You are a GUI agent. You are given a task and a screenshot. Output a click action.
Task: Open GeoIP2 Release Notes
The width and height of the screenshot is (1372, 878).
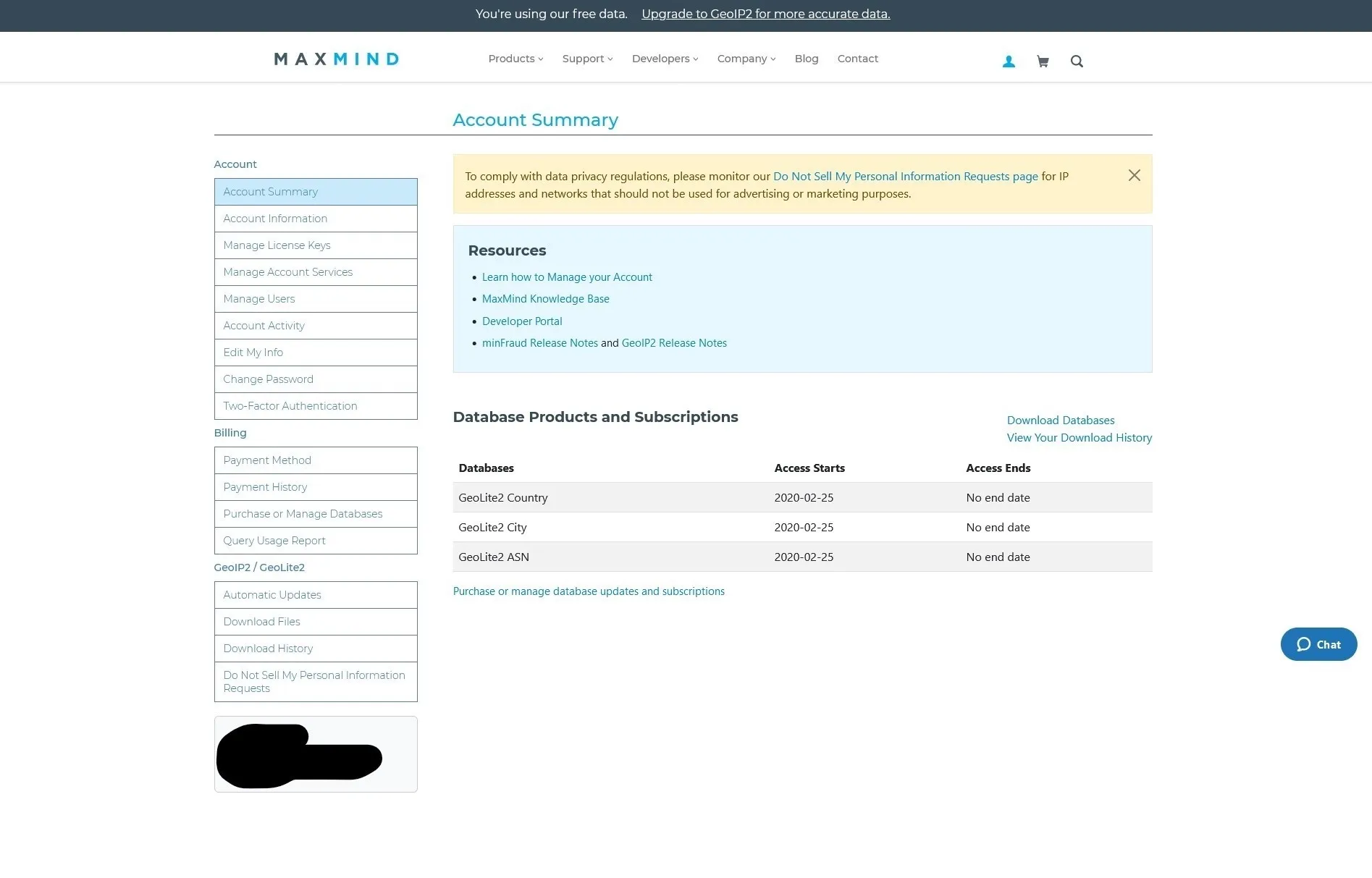pos(673,342)
